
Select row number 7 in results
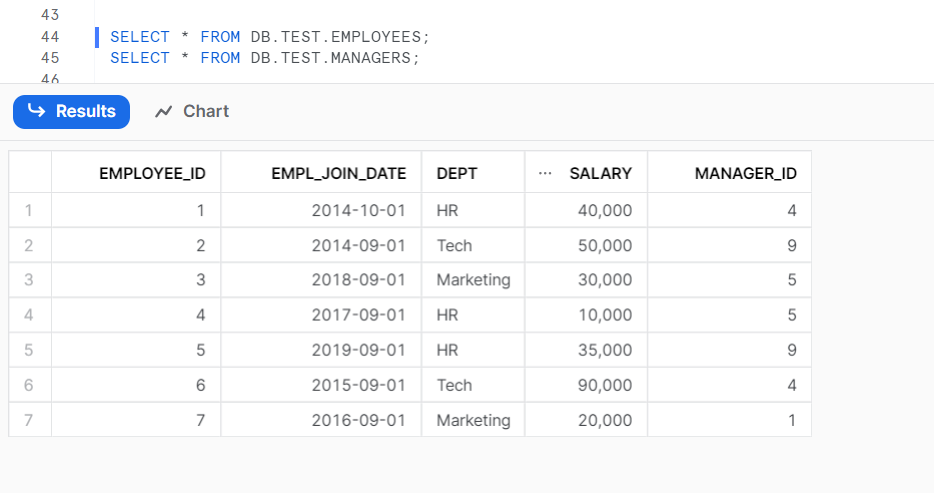(29, 420)
